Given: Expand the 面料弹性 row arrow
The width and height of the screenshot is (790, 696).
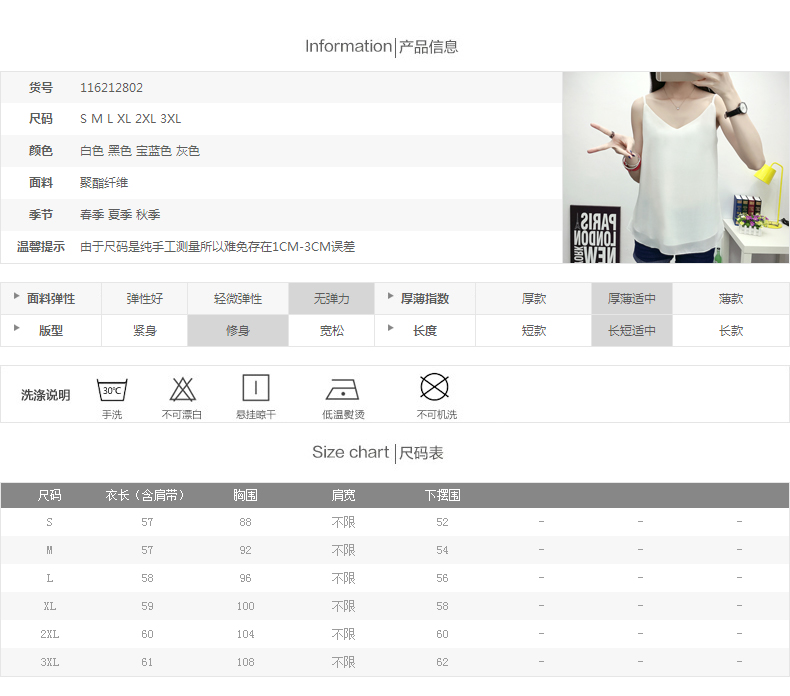Looking at the screenshot, I should click(x=16, y=297).
